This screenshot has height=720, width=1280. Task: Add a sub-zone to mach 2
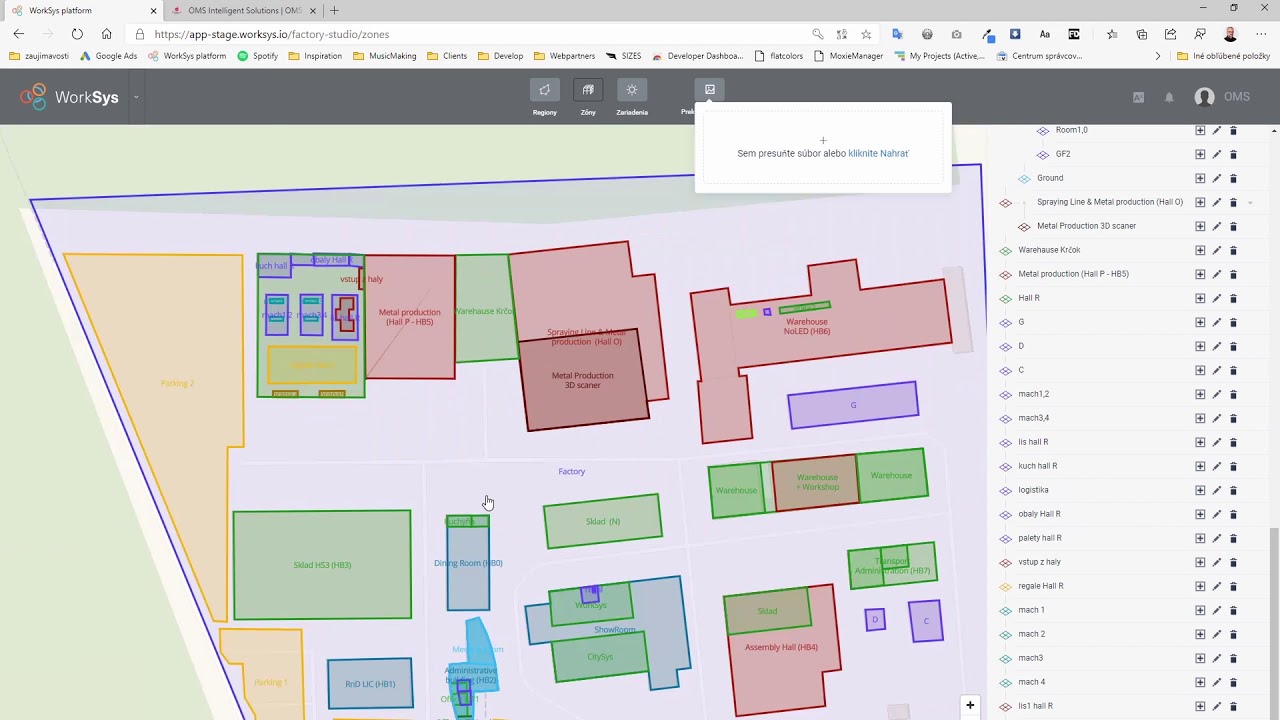pyautogui.click(x=1200, y=634)
